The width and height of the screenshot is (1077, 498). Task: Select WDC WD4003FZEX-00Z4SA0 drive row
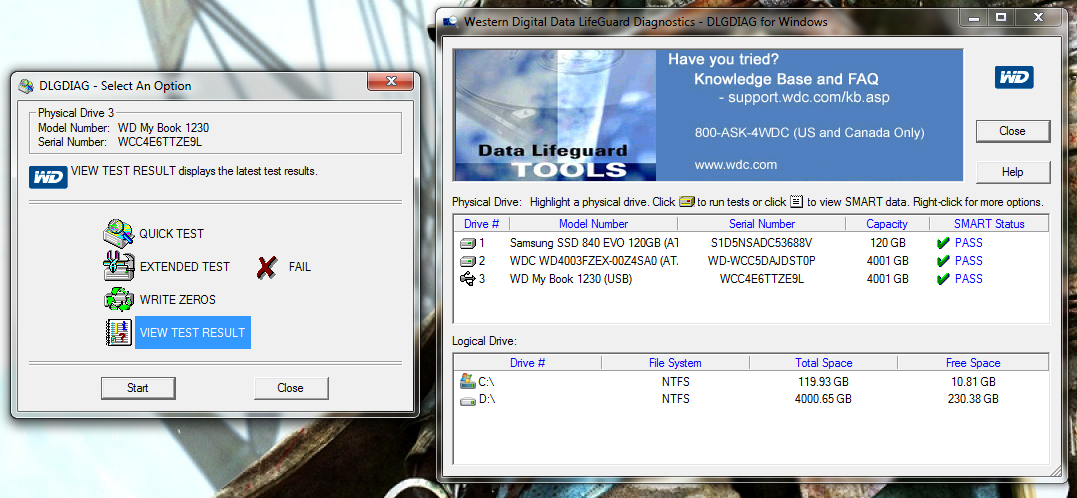tap(751, 261)
